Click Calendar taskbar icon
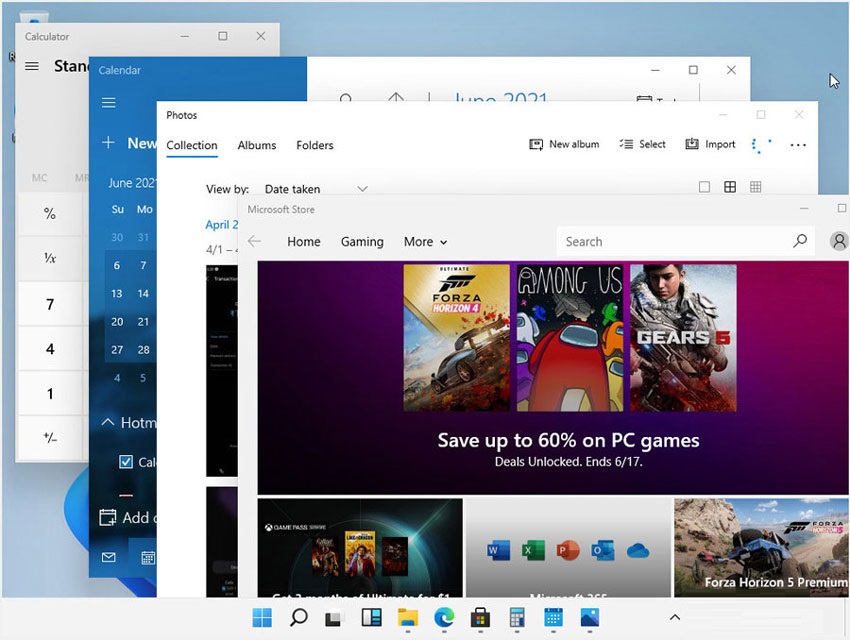The image size is (850, 640). pyautogui.click(x=553, y=617)
